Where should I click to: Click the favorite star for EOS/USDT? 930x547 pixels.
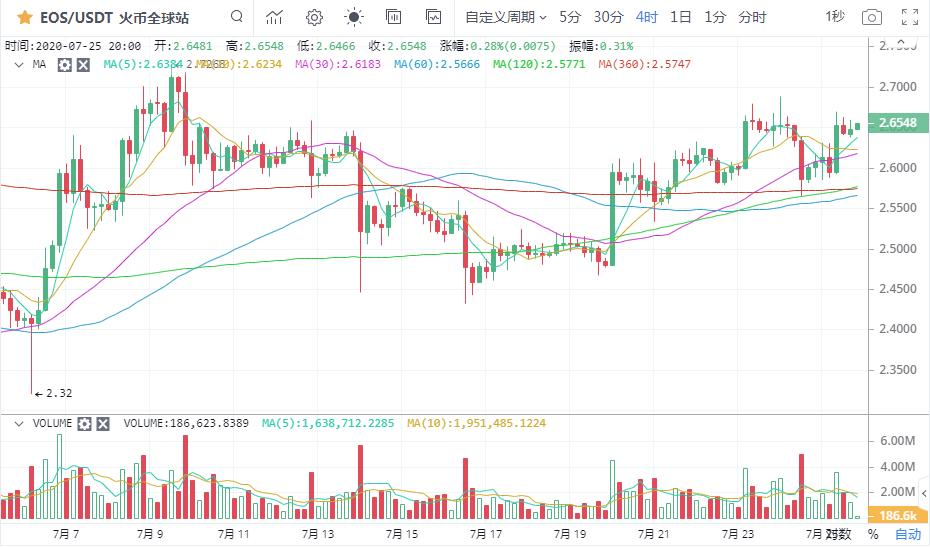tap(25, 17)
